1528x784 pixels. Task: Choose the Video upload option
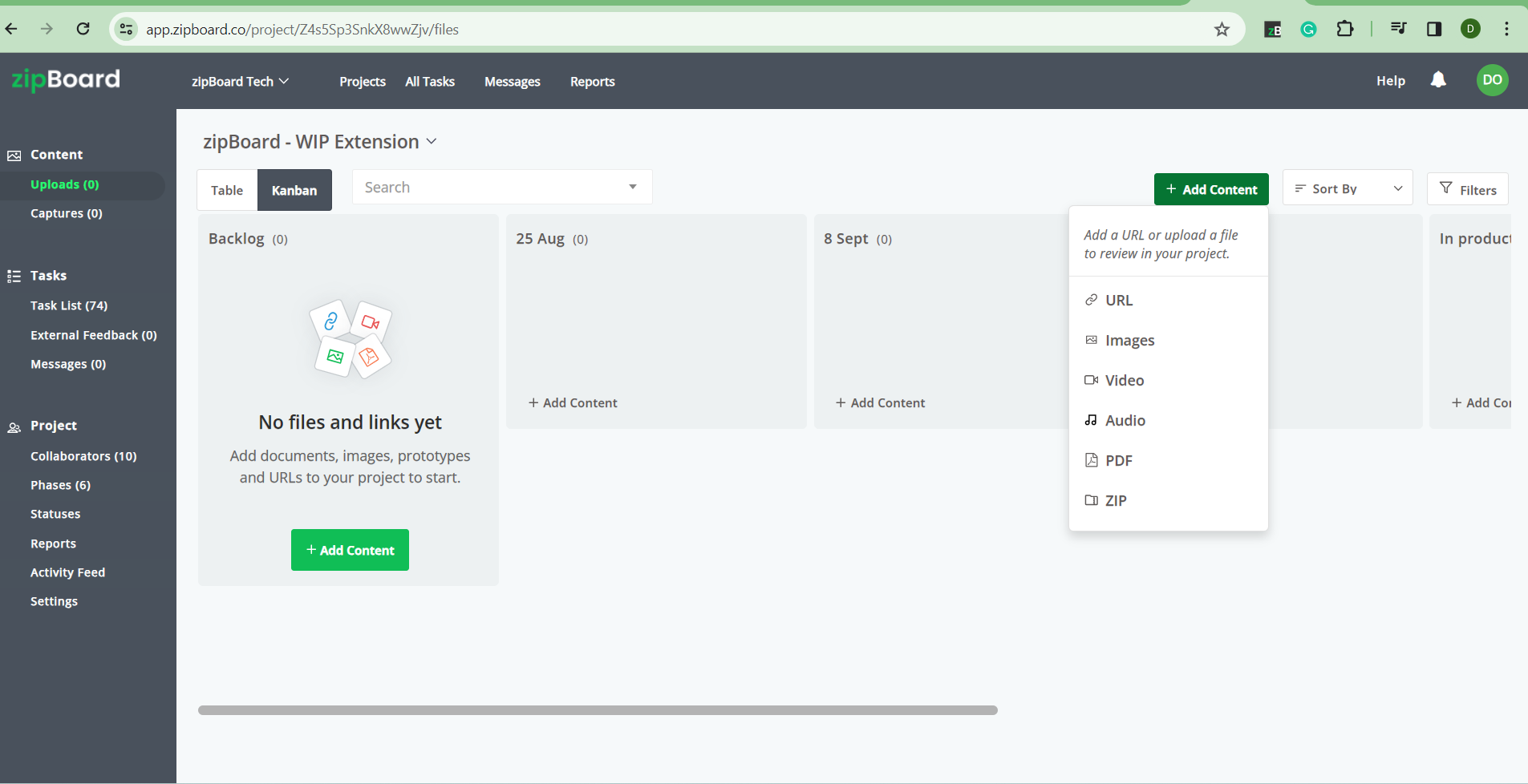point(1125,380)
